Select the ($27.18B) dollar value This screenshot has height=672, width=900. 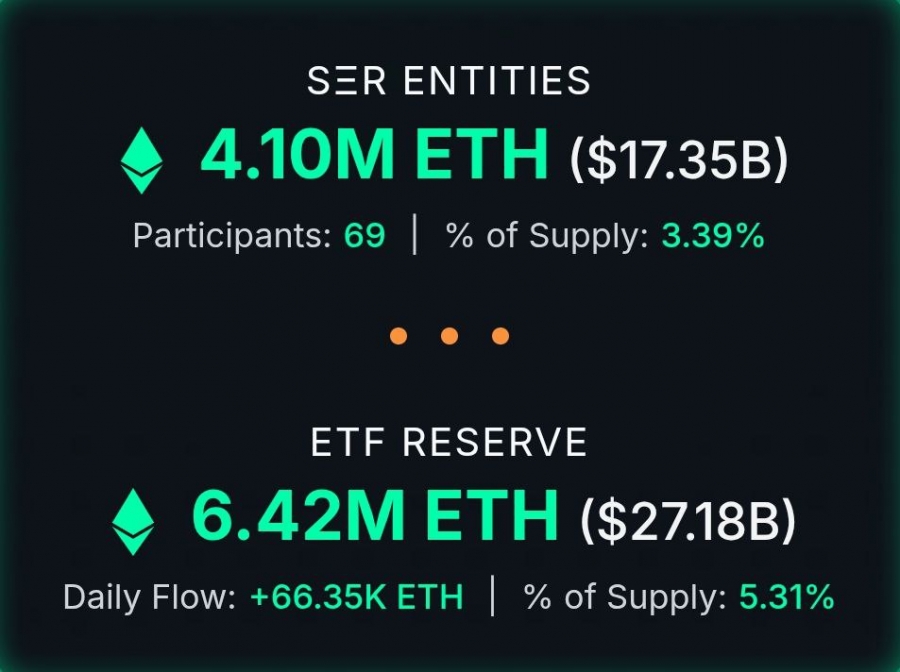point(688,521)
